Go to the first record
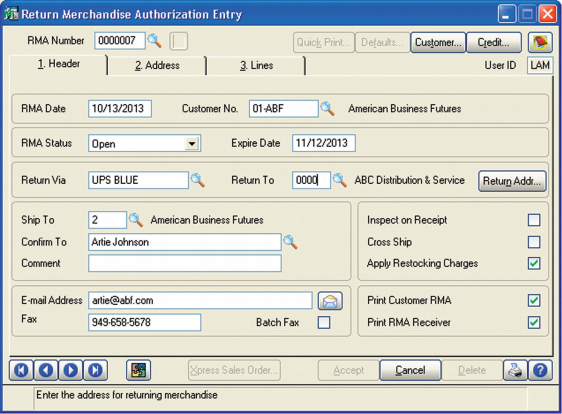The width and height of the screenshot is (562, 414). coord(21,370)
